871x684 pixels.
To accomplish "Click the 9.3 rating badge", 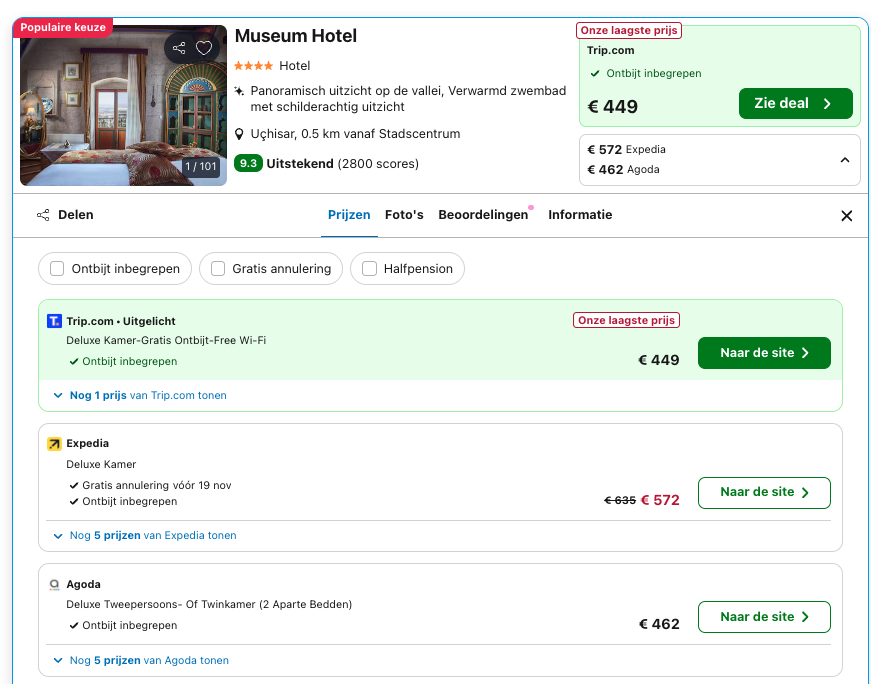I will tap(248, 163).
